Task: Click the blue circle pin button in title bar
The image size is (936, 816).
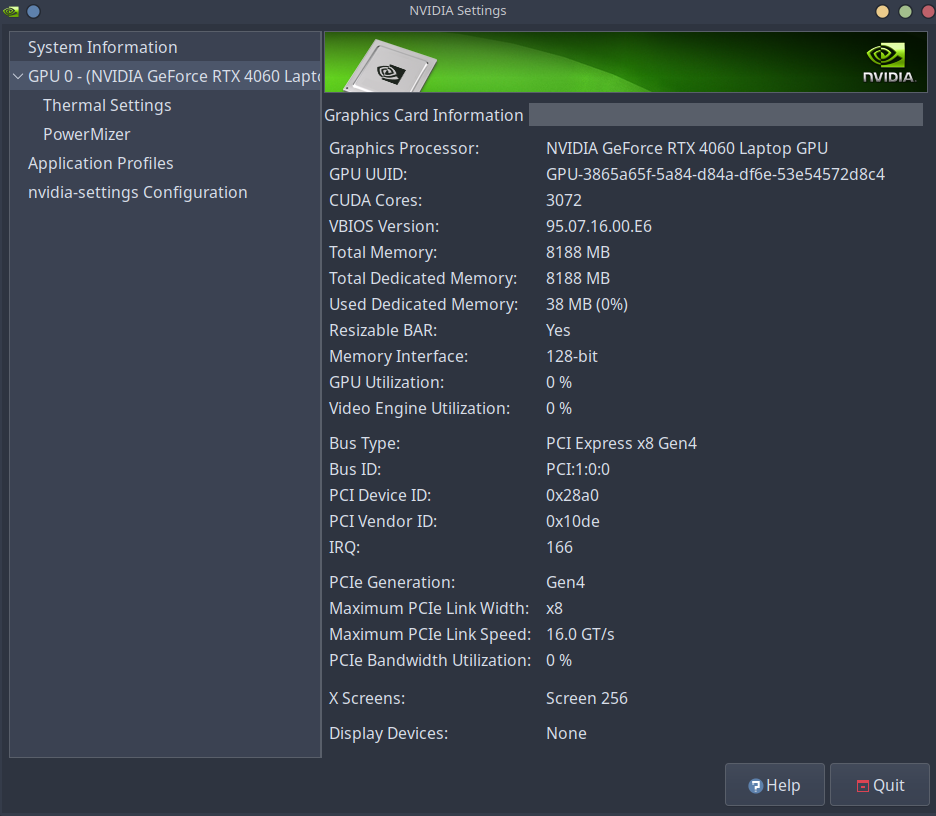Action: [x=33, y=11]
